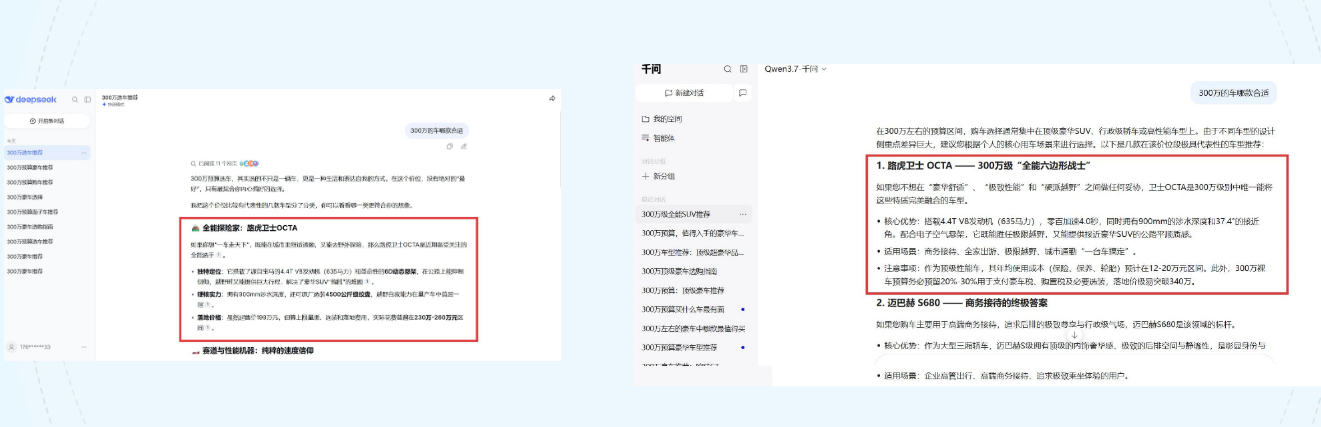Click the 300万选车推荐 title in the DeepSeek header
This screenshot has height=427, width=1321.
[120, 97]
